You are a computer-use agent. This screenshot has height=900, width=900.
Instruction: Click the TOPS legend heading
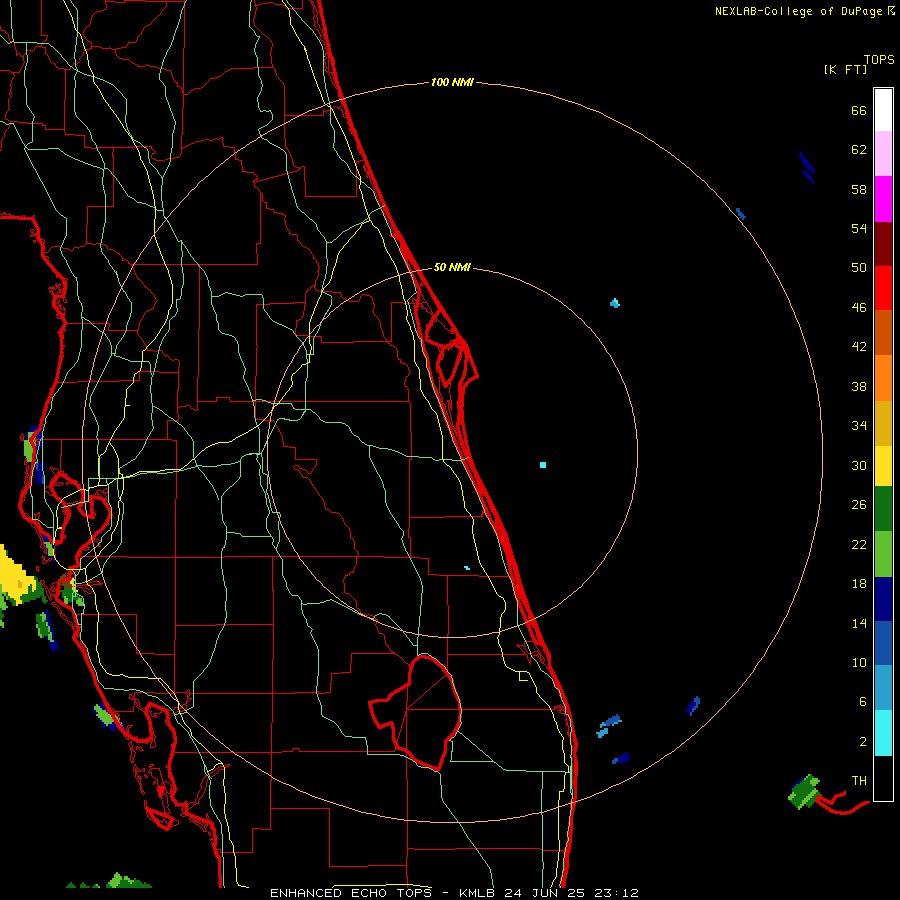879,59
